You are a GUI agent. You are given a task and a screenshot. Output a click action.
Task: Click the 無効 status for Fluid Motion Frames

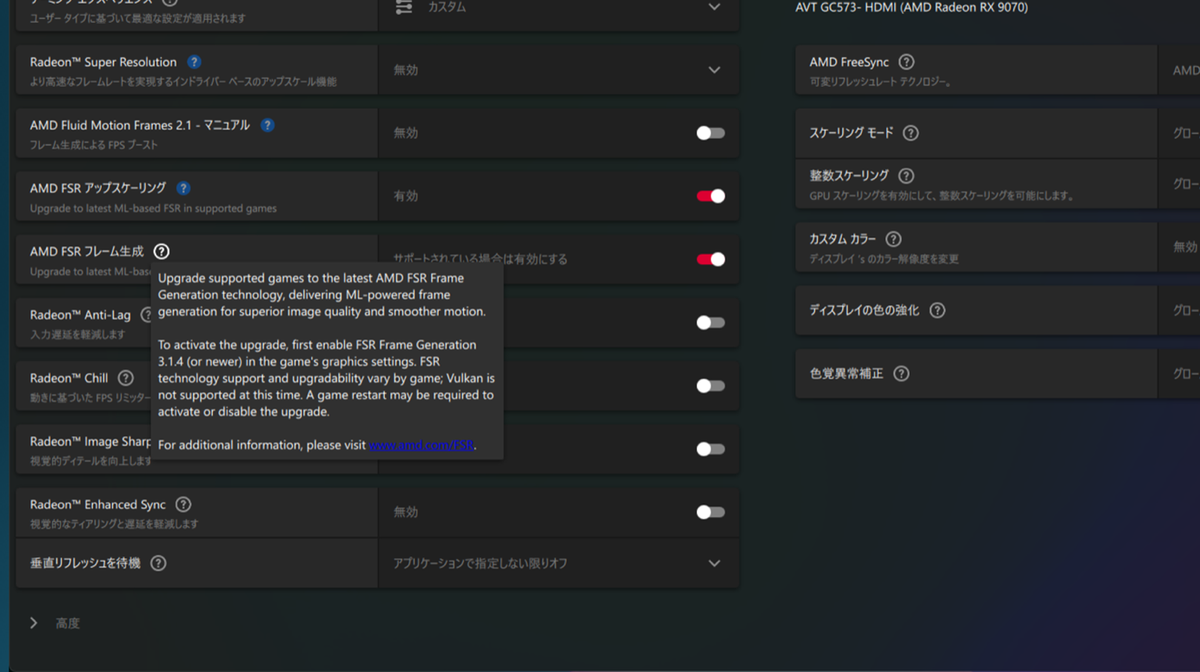point(406,133)
